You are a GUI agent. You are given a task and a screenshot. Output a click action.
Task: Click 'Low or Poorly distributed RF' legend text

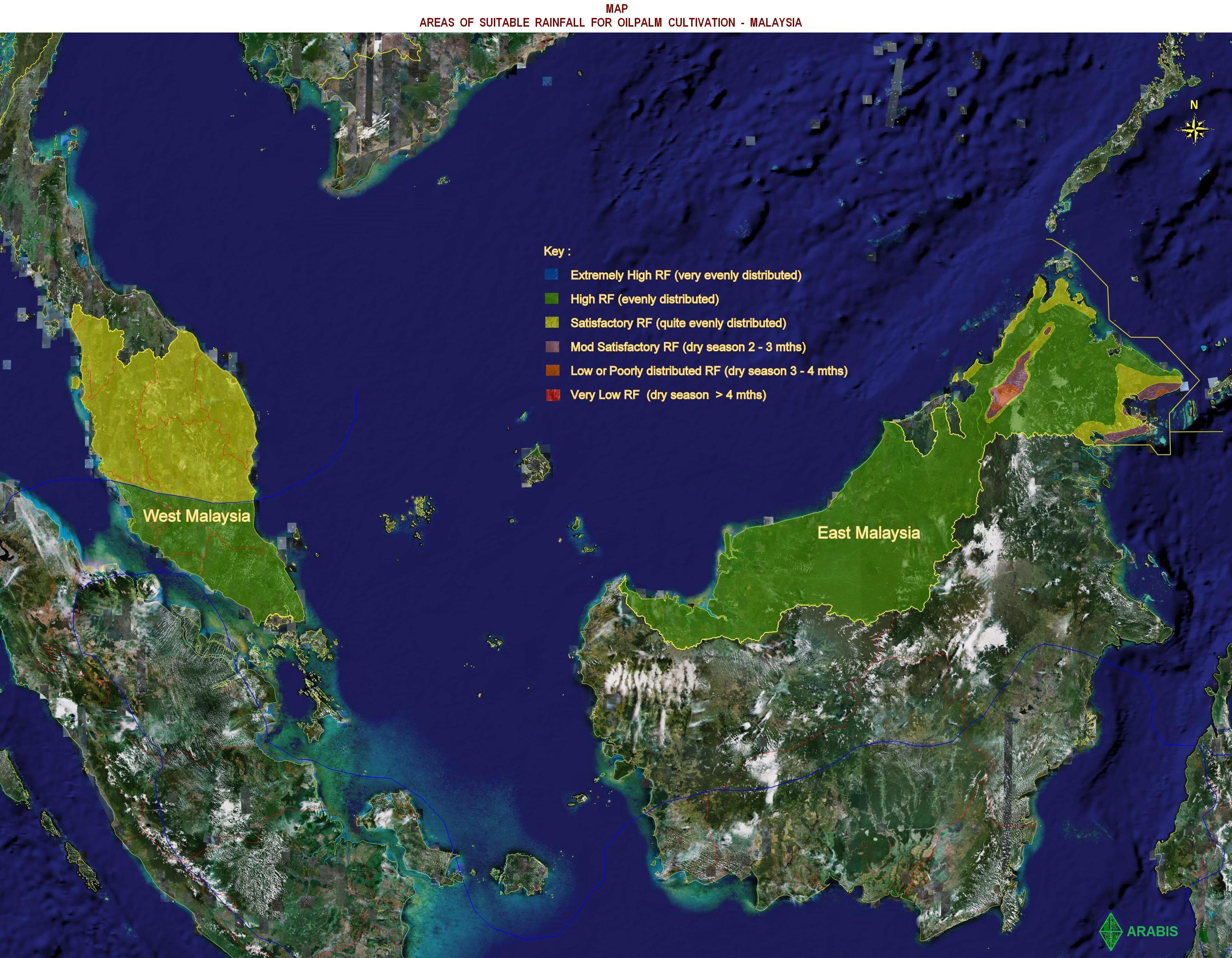[x=709, y=371]
